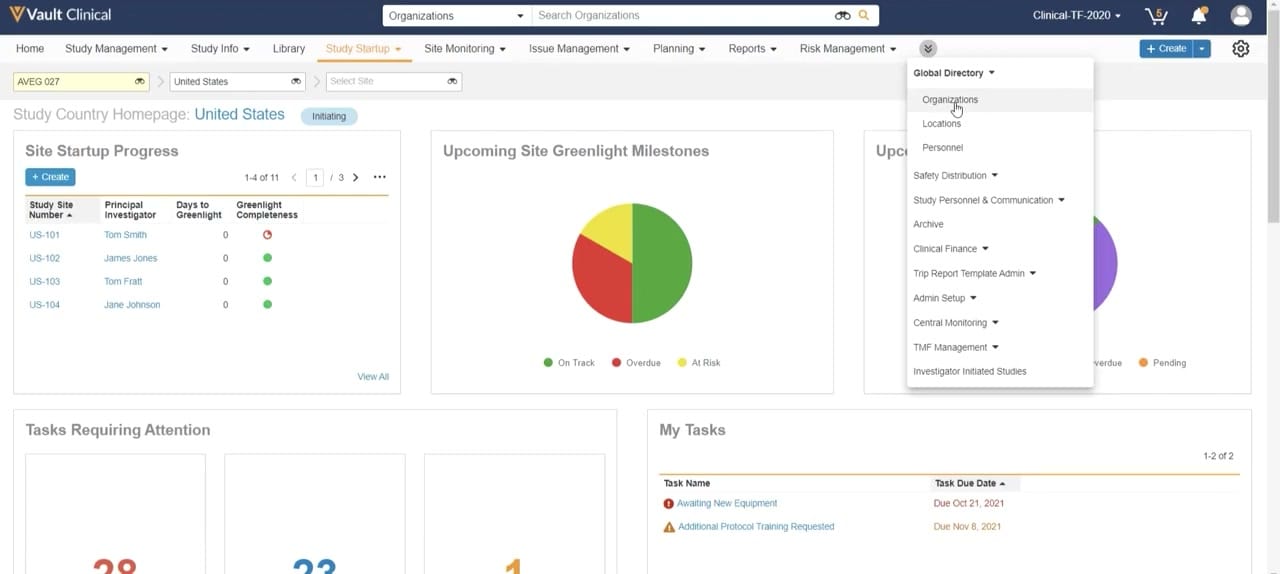Click the warning triangle beside Additional Protocol Training
This screenshot has width=1280, height=574.
pos(669,527)
